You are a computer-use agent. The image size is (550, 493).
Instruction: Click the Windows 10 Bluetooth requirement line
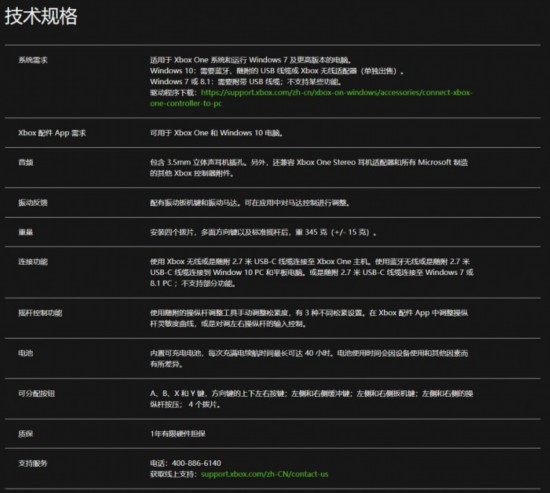tap(277, 71)
